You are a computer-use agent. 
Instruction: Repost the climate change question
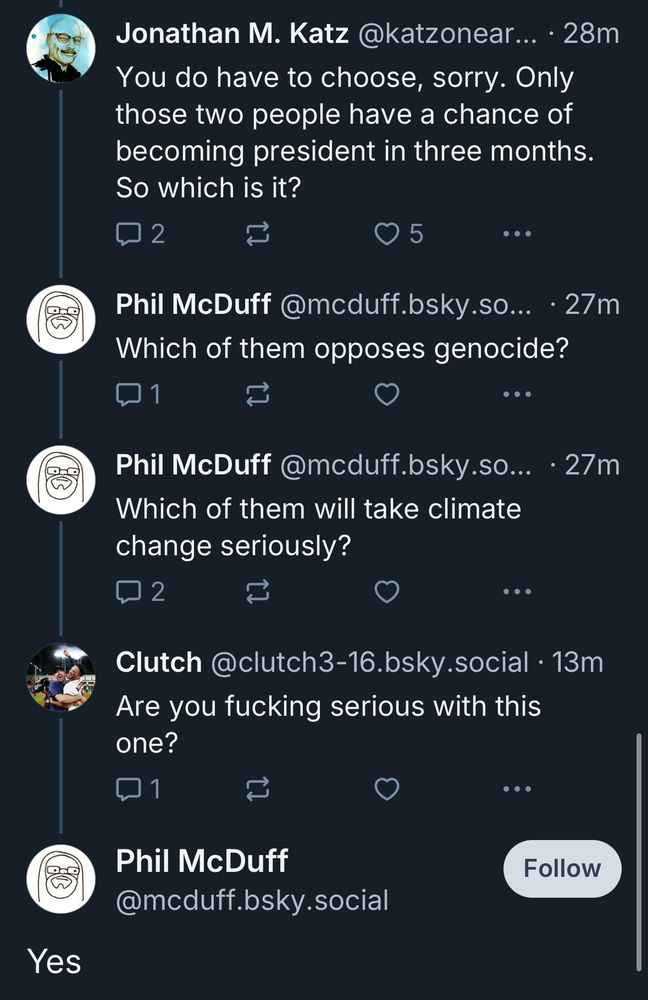pyautogui.click(x=257, y=591)
